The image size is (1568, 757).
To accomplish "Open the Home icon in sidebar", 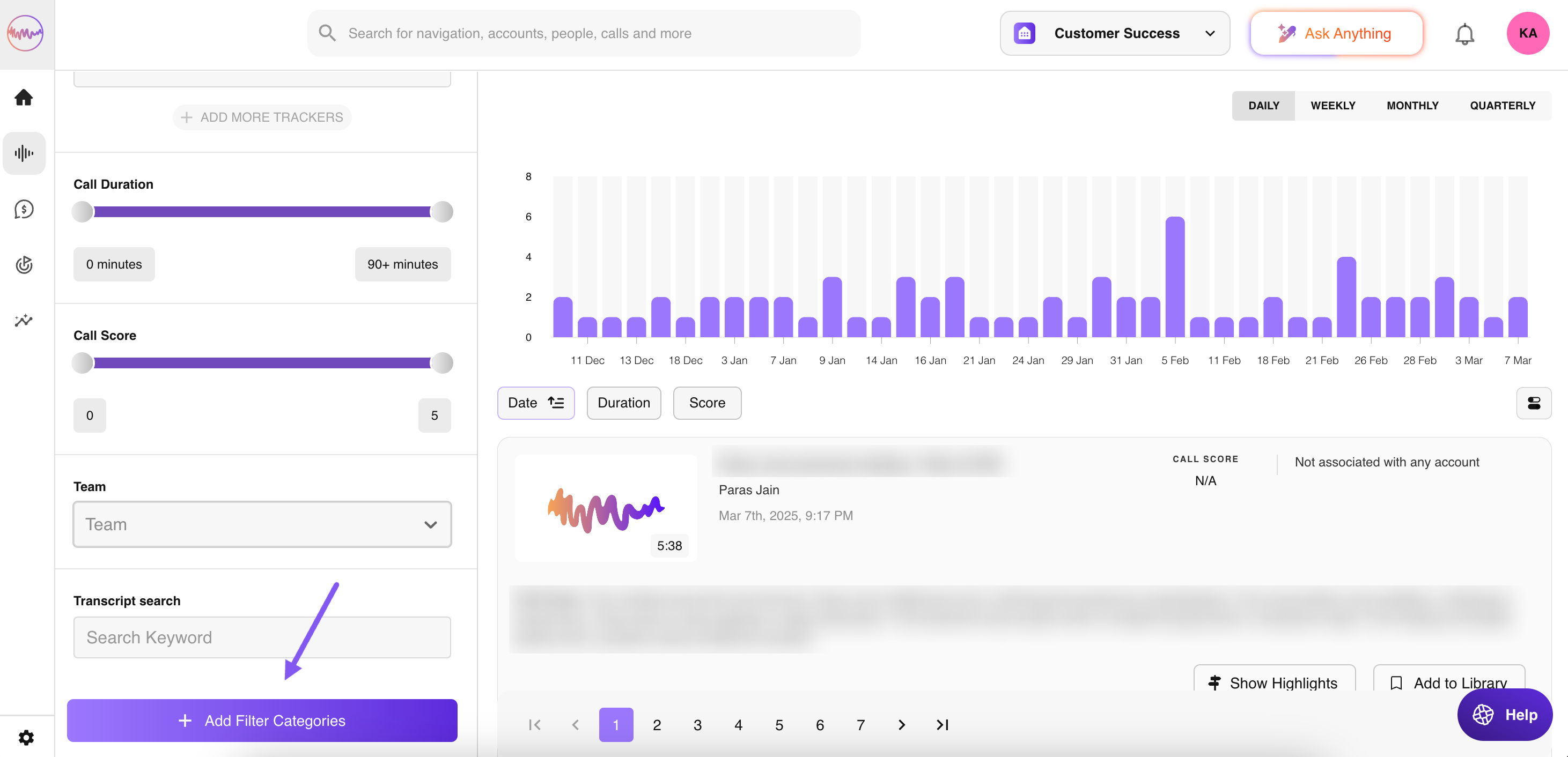I will click(x=24, y=98).
